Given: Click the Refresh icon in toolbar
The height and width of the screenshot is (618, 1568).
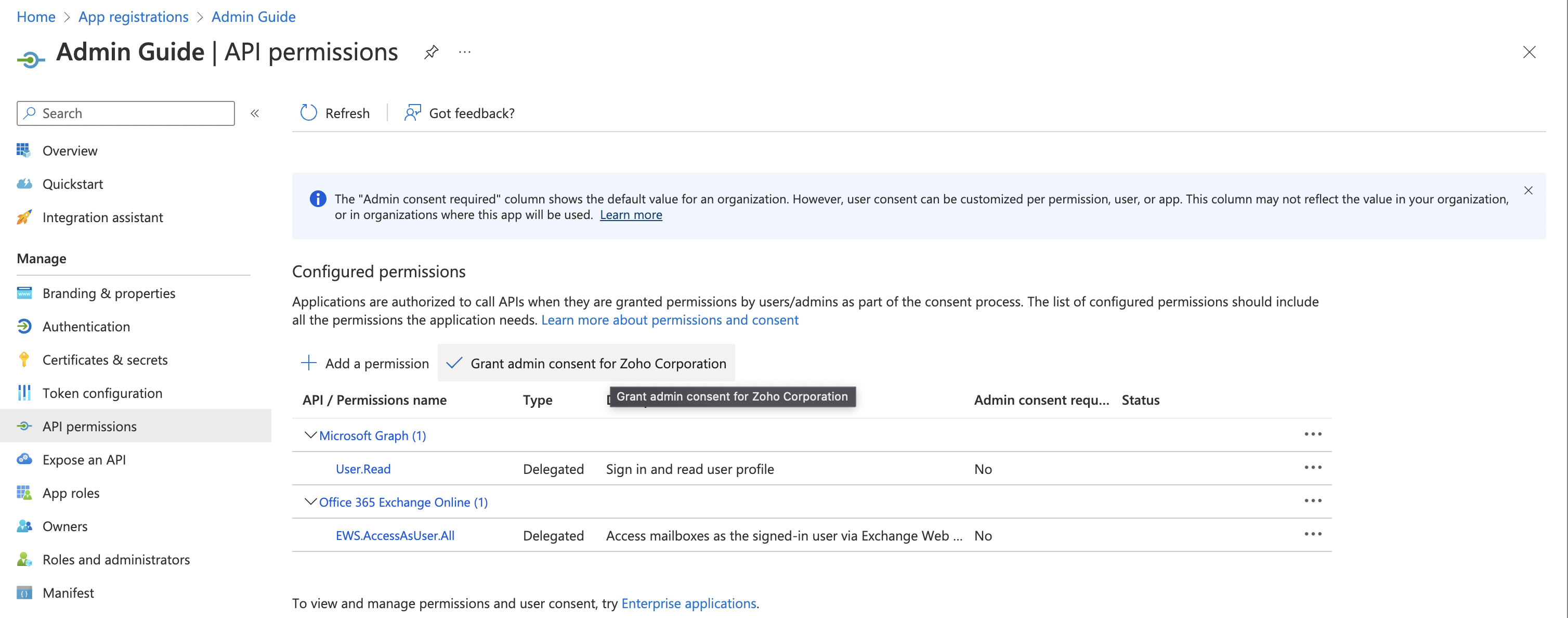Looking at the screenshot, I should tap(309, 113).
